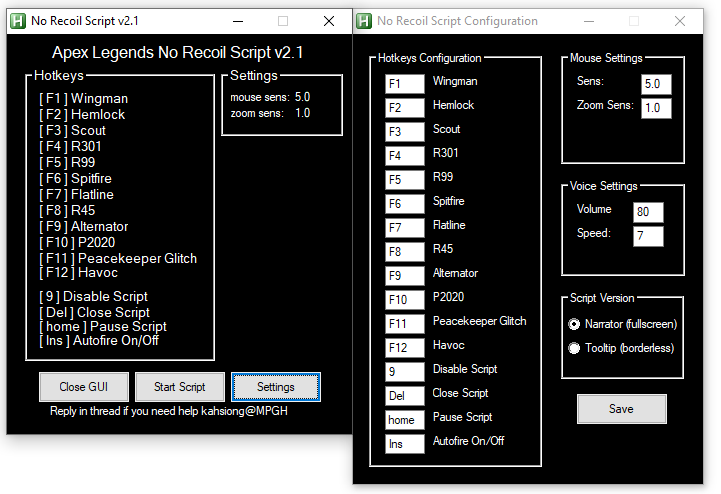The height and width of the screenshot is (494, 721).
Task: Click the Close Script hotkey field Del
Action: [405, 396]
